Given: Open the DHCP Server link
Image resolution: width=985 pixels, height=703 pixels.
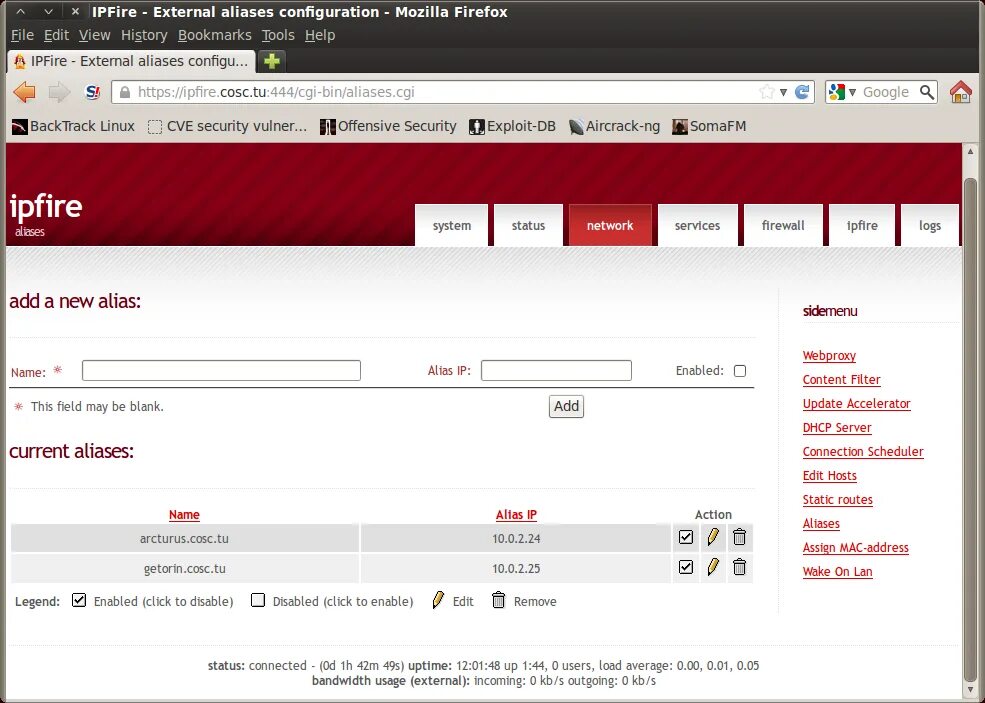Looking at the screenshot, I should [x=837, y=427].
